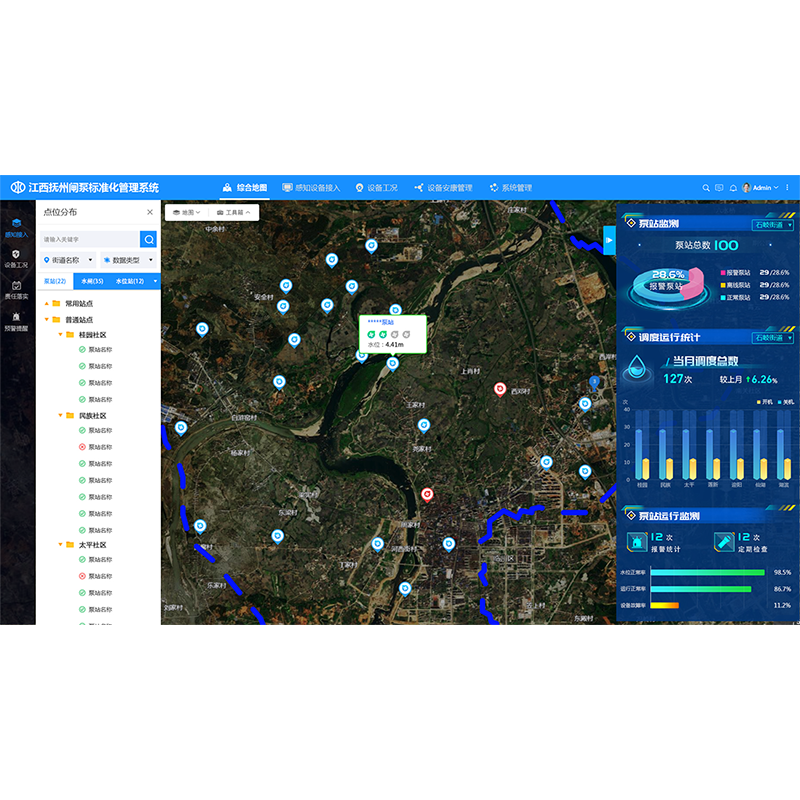Open 设备工况 sidebar icon
This screenshot has width=800, height=800.
coord(17,258)
